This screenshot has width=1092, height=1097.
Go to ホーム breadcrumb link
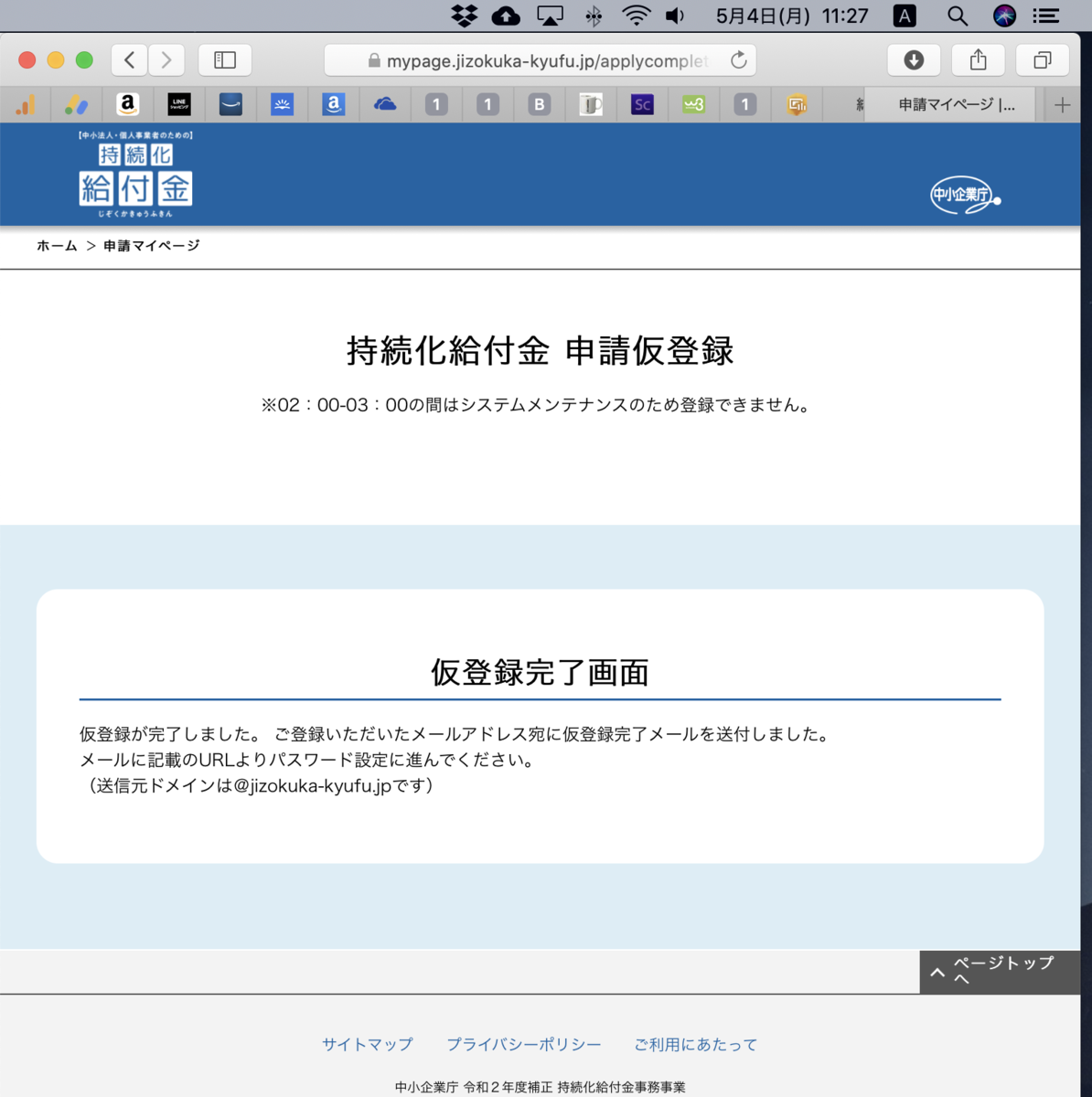pos(57,246)
